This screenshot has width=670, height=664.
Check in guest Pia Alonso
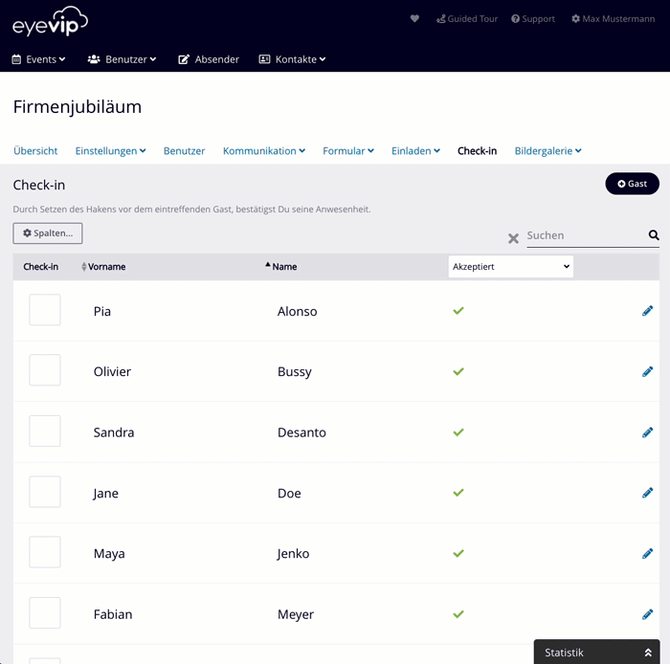(x=45, y=310)
